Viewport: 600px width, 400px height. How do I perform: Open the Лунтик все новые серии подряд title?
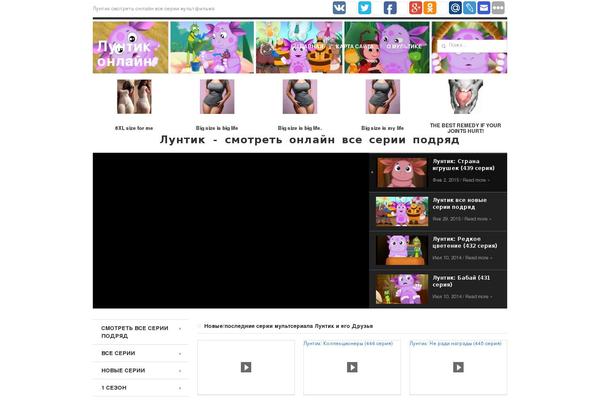tap(460, 203)
